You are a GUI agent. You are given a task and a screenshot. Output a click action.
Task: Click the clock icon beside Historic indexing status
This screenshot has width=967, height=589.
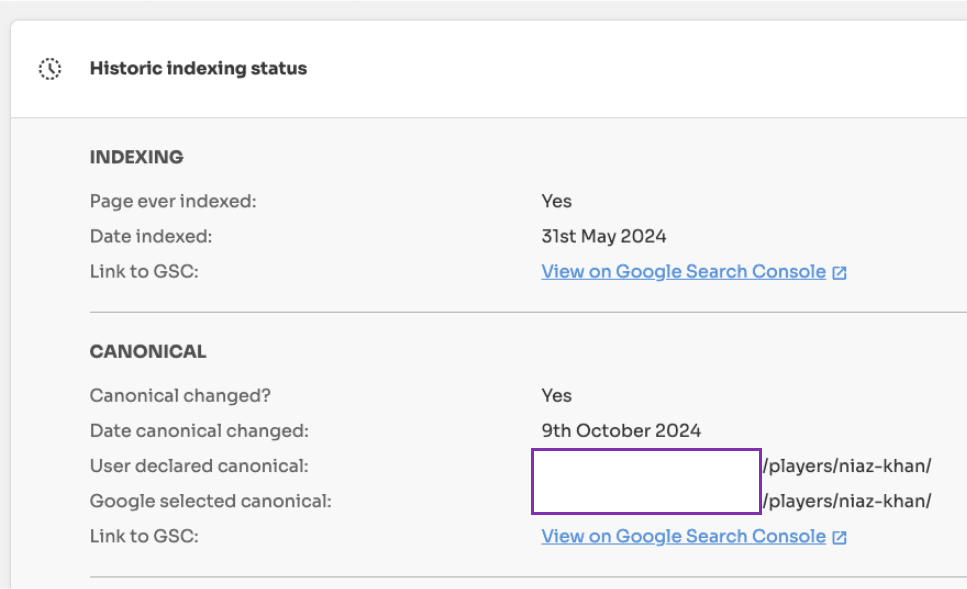click(50, 69)
